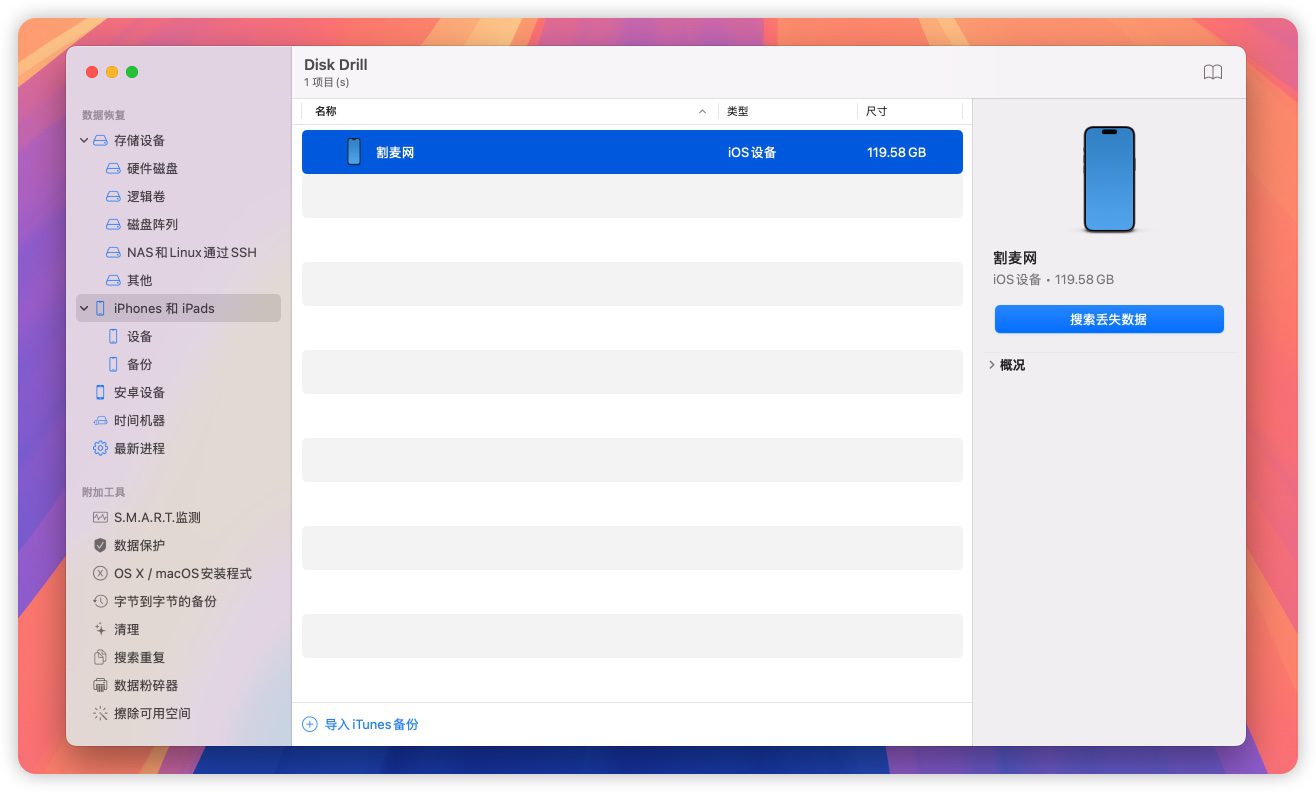Open 数据粉碎器 shredder tool
1316x792 pixels.
point(145,685)
